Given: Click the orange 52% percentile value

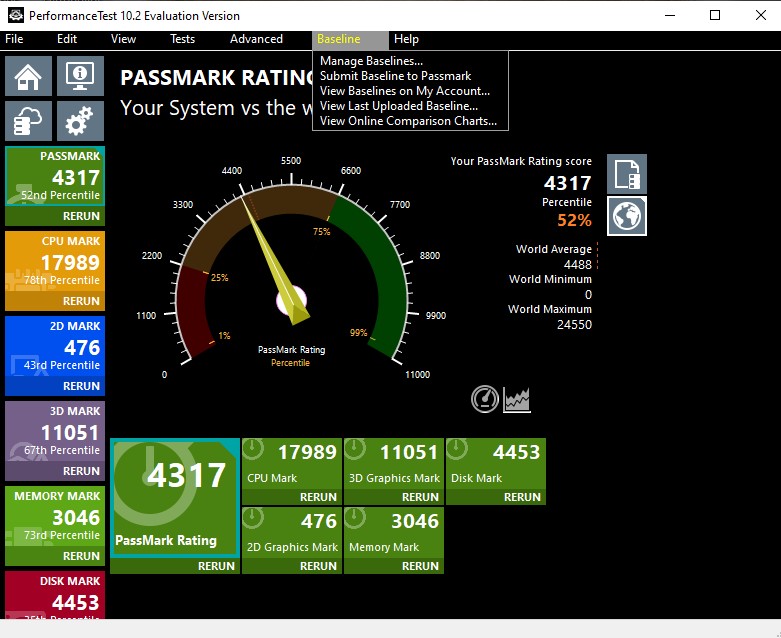Looking at the screenshot, I should tap(574, 220).
